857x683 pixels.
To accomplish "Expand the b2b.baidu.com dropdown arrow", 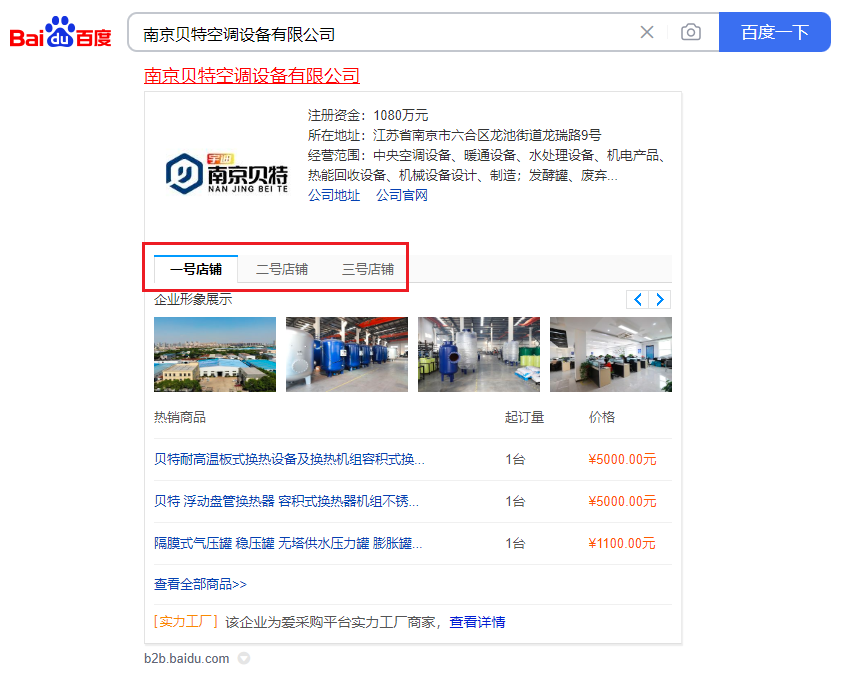I will [244, 658].
